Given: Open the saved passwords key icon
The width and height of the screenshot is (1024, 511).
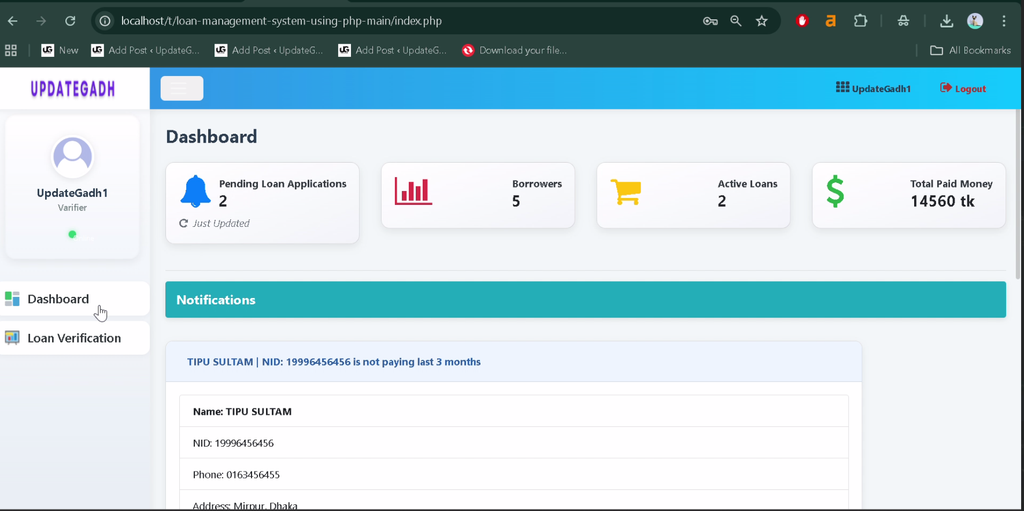Looking at the screenshot, I should (x=710, y=21).
